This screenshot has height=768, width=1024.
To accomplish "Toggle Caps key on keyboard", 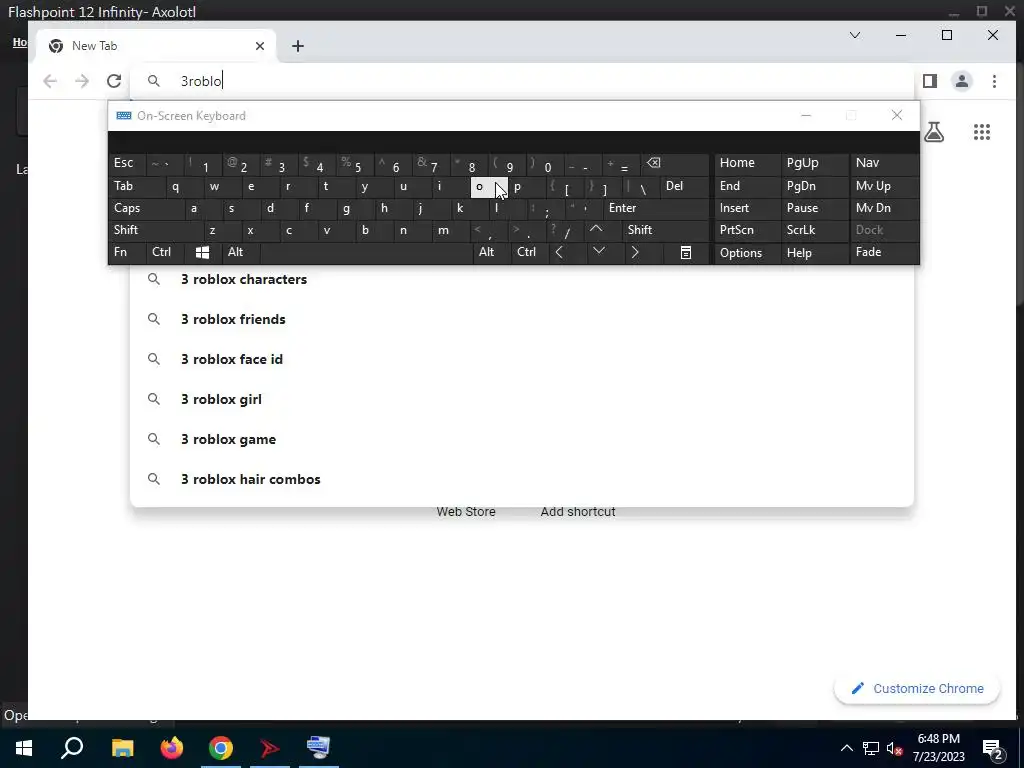I will (x=145, y=208).
